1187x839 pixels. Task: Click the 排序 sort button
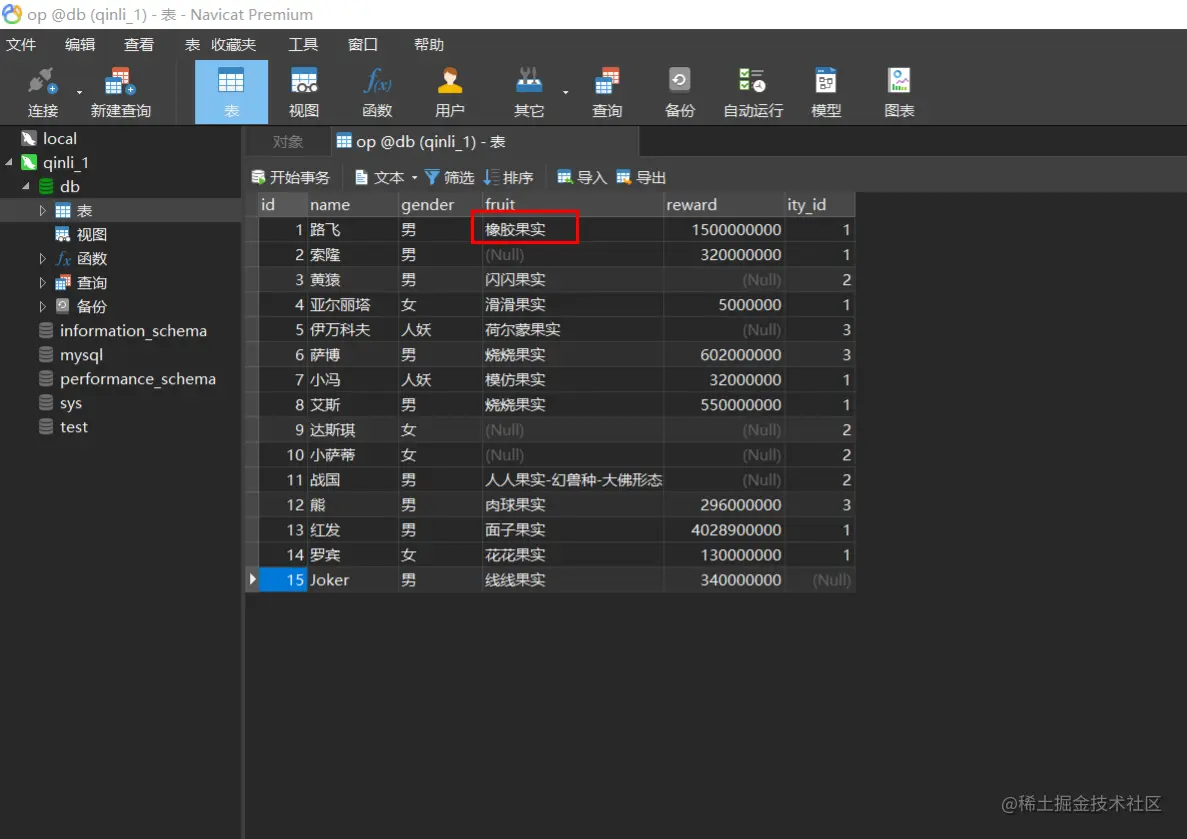(x=509, y=177)
